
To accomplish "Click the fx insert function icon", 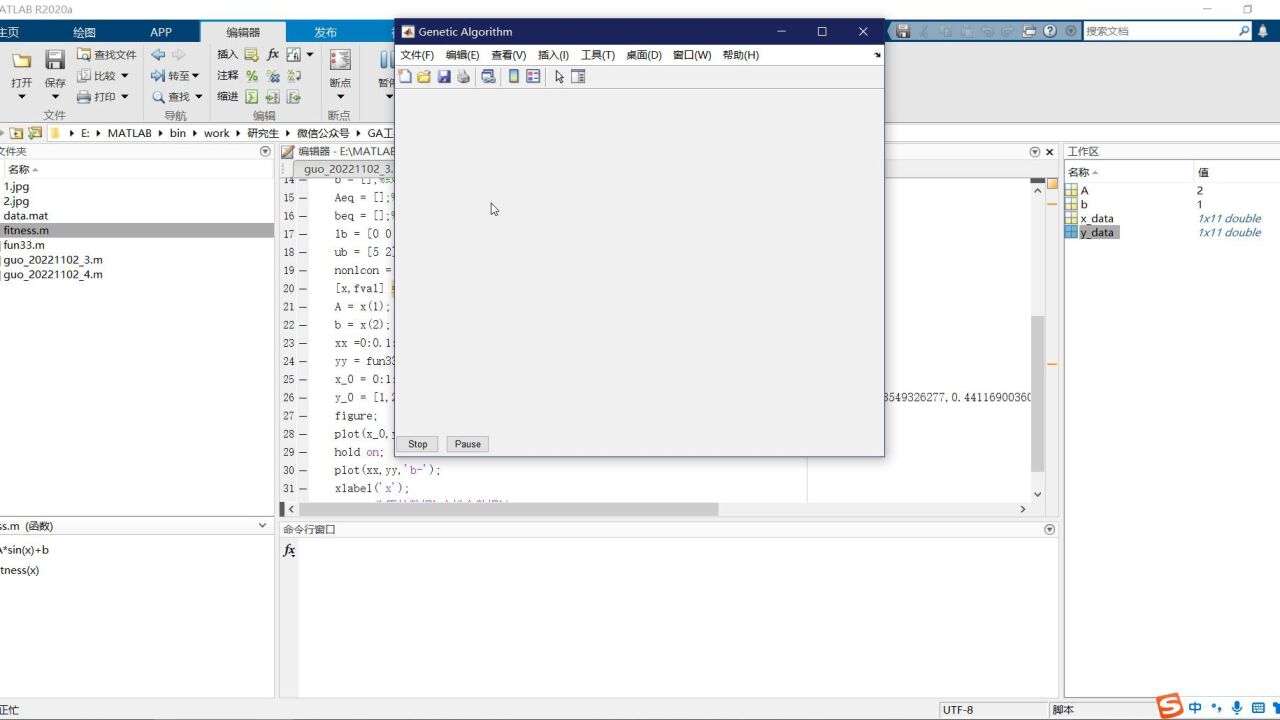I will (x=273, y=55).
